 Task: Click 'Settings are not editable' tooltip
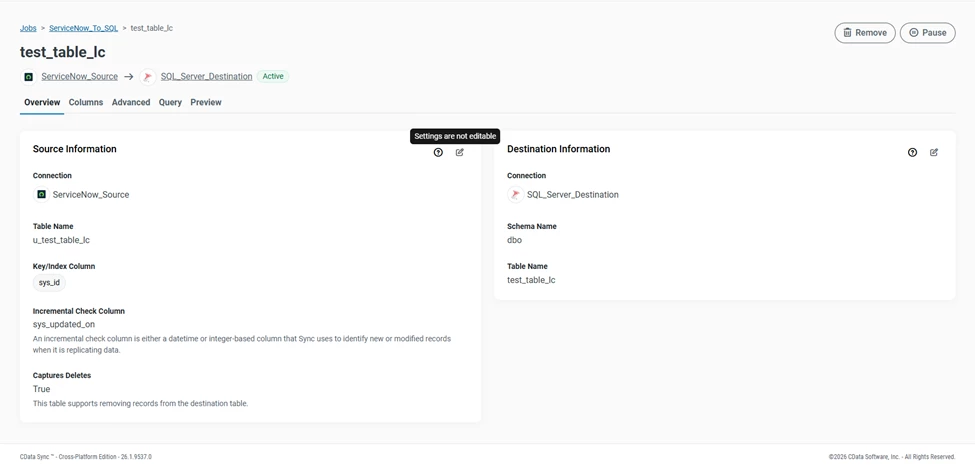pos(455,136)
